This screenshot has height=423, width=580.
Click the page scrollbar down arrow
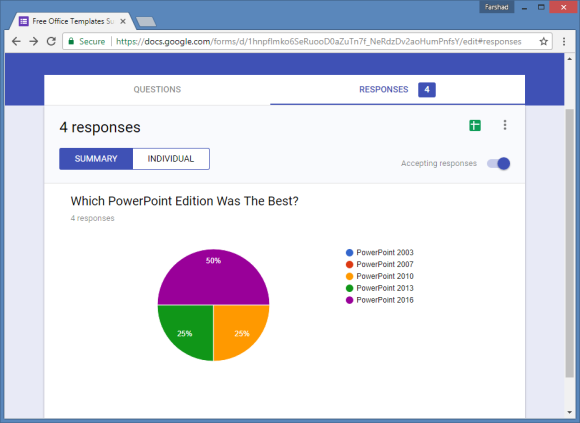(569, 412)
